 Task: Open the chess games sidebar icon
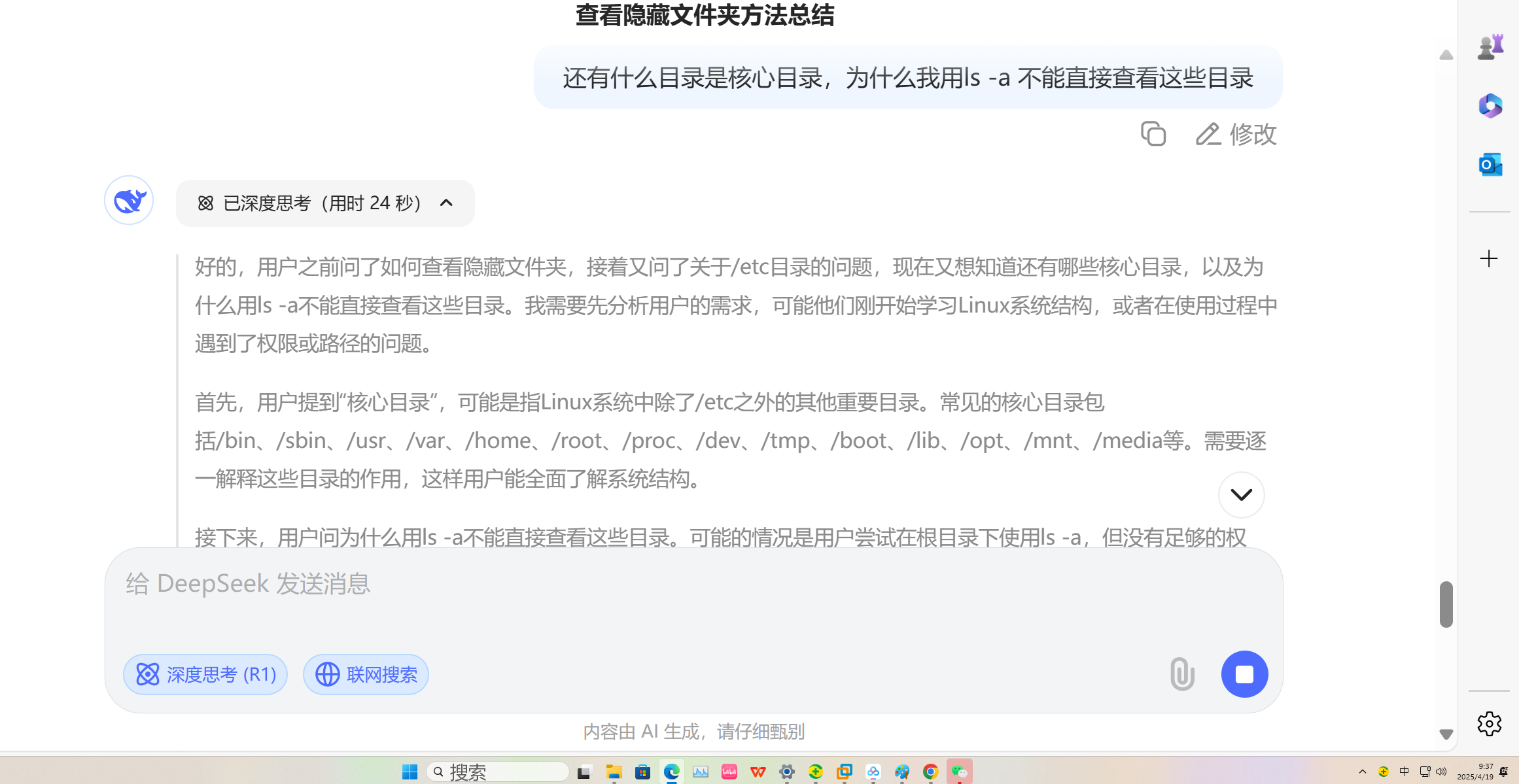(x=1490, y=47)
